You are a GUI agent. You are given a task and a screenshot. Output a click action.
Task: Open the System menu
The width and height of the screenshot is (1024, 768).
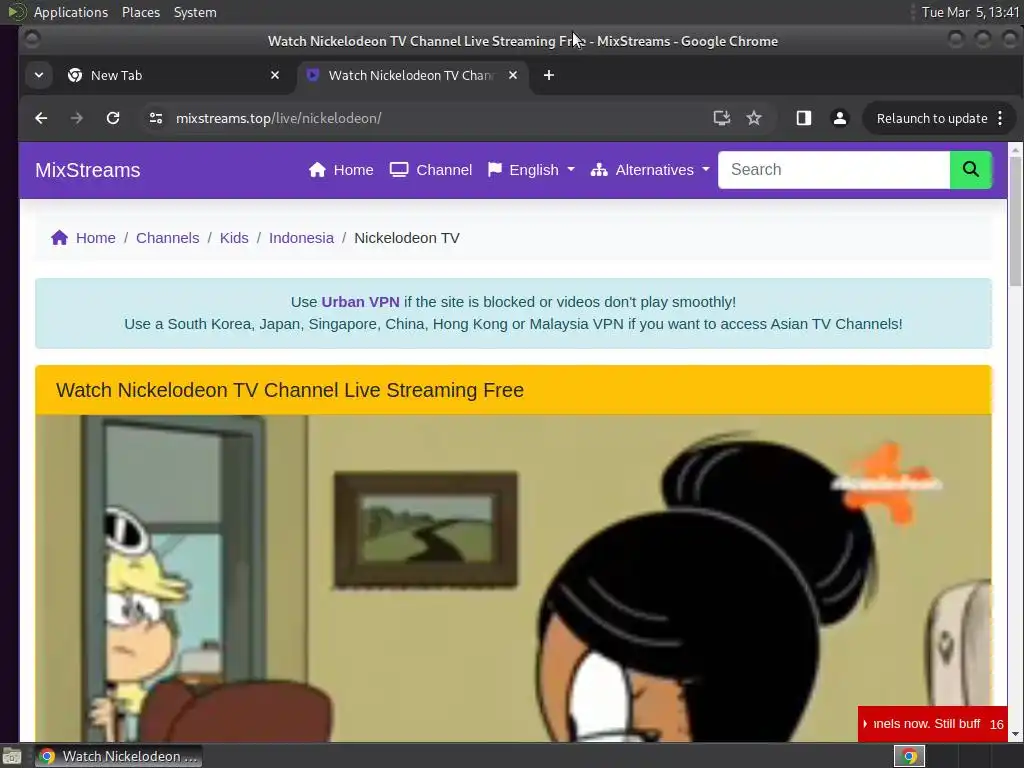(x=195, y=12)
